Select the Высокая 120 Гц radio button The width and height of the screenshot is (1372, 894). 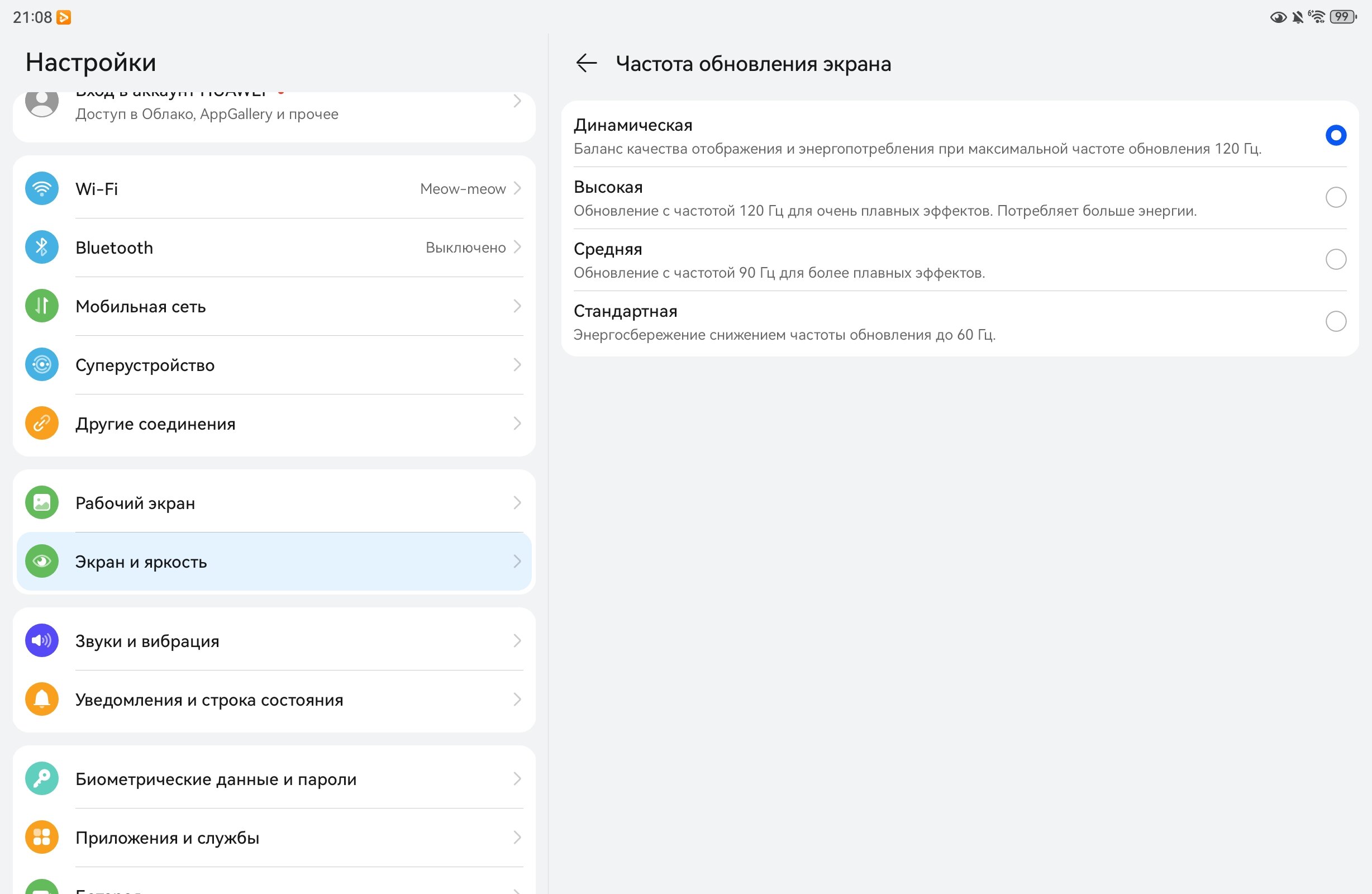(x=1336, y=197)
